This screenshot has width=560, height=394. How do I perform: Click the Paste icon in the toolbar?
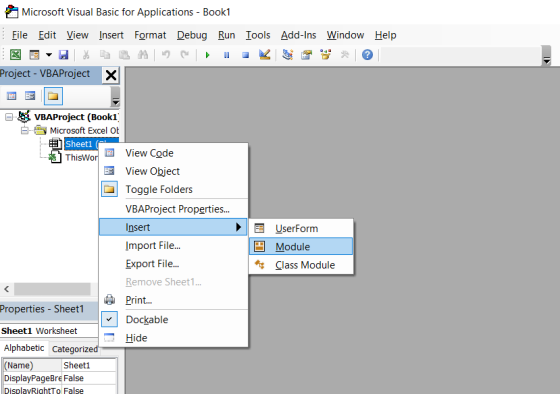[x=124, y=55]
